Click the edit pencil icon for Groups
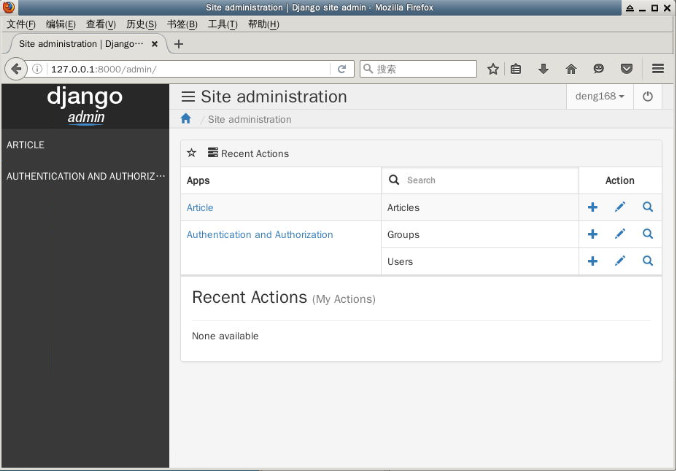Screen dimensions: 676x471 click(x=620, y=234)
